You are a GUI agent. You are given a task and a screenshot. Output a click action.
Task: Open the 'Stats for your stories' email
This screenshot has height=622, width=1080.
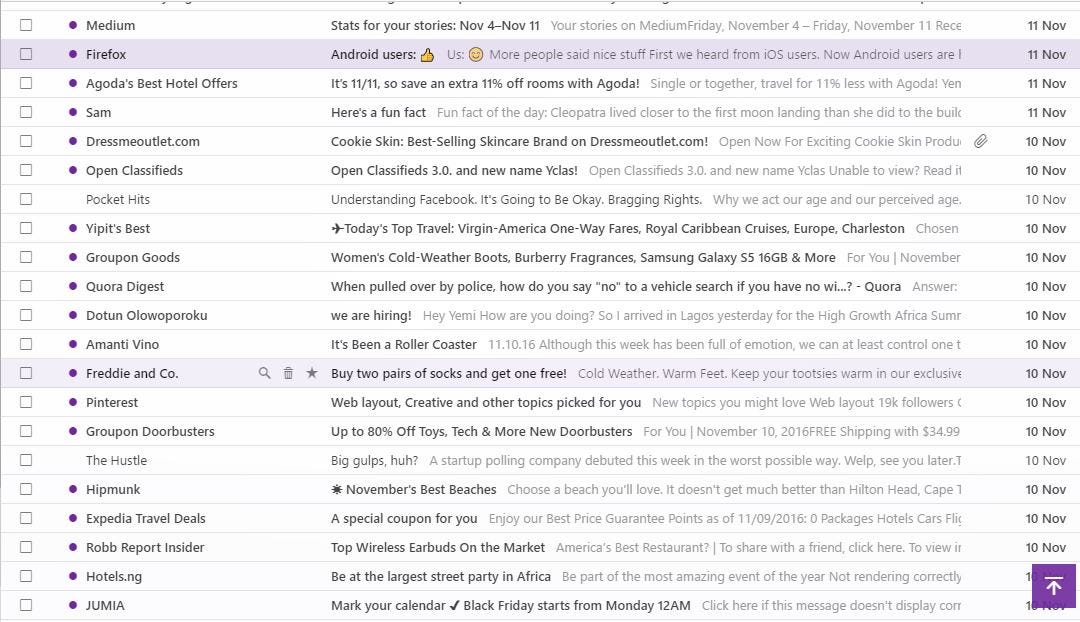coord(435,25)
